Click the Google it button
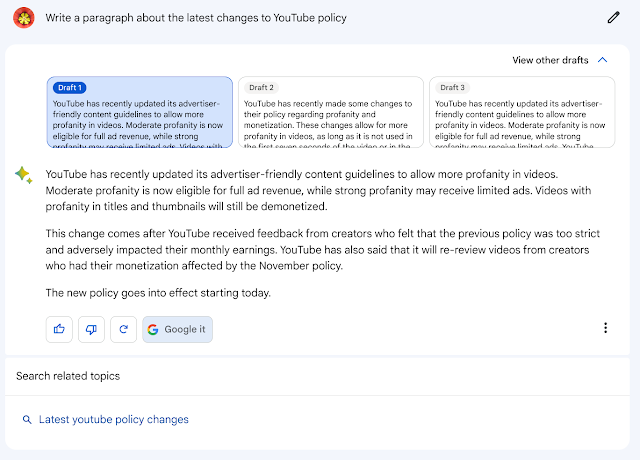The image size is (640, 460). pyautogui.click(x=178, y=329)
